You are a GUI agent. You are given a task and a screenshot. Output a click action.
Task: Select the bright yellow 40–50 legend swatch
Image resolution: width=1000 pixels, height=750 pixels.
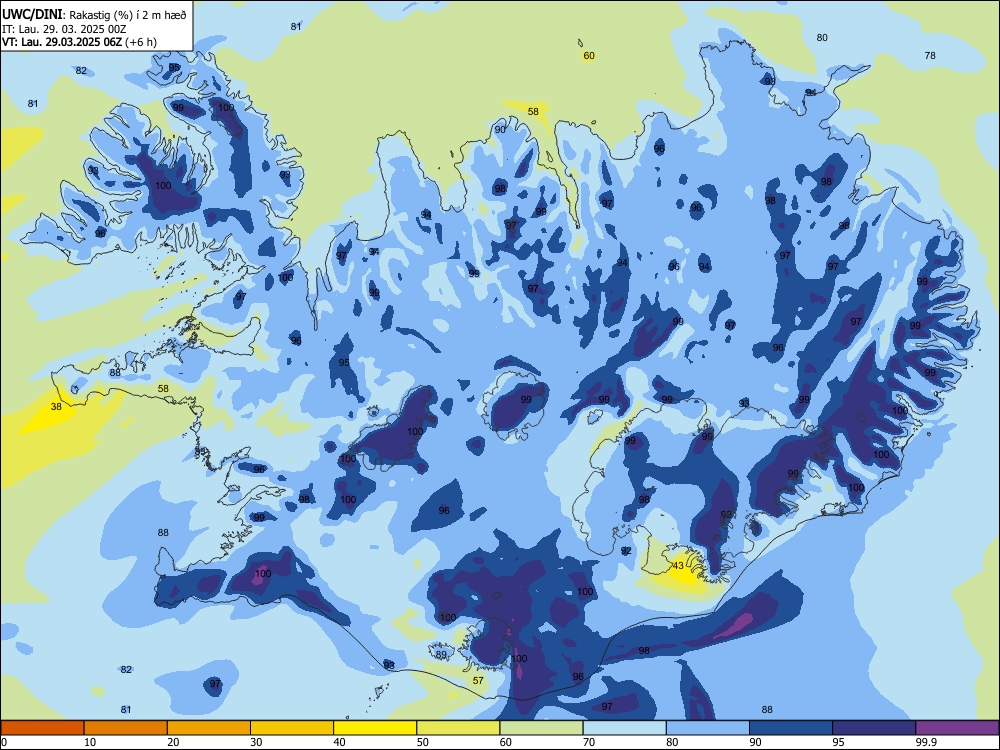[x=375, y=728]
